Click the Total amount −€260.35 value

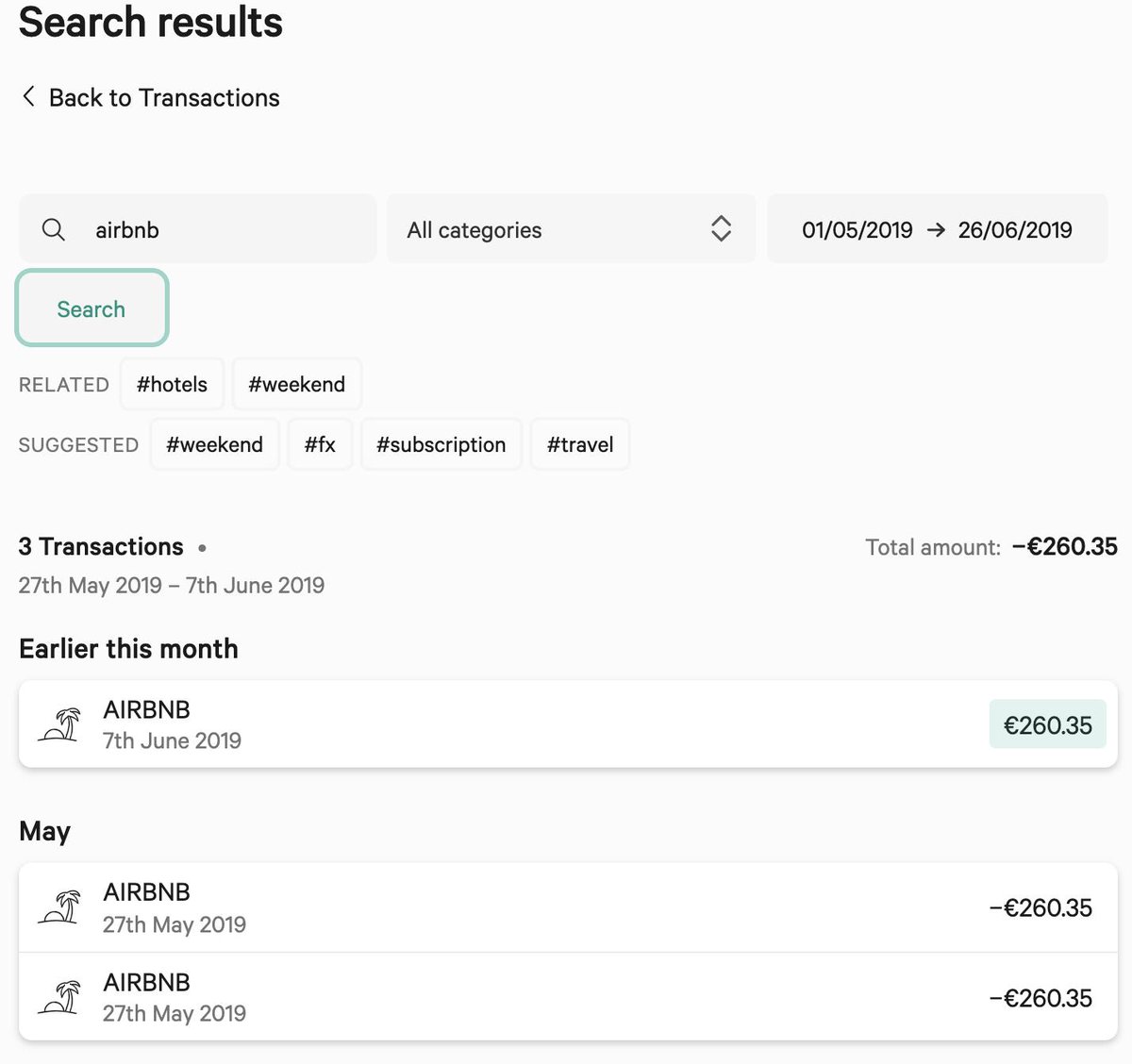[x=1064, y=546]
